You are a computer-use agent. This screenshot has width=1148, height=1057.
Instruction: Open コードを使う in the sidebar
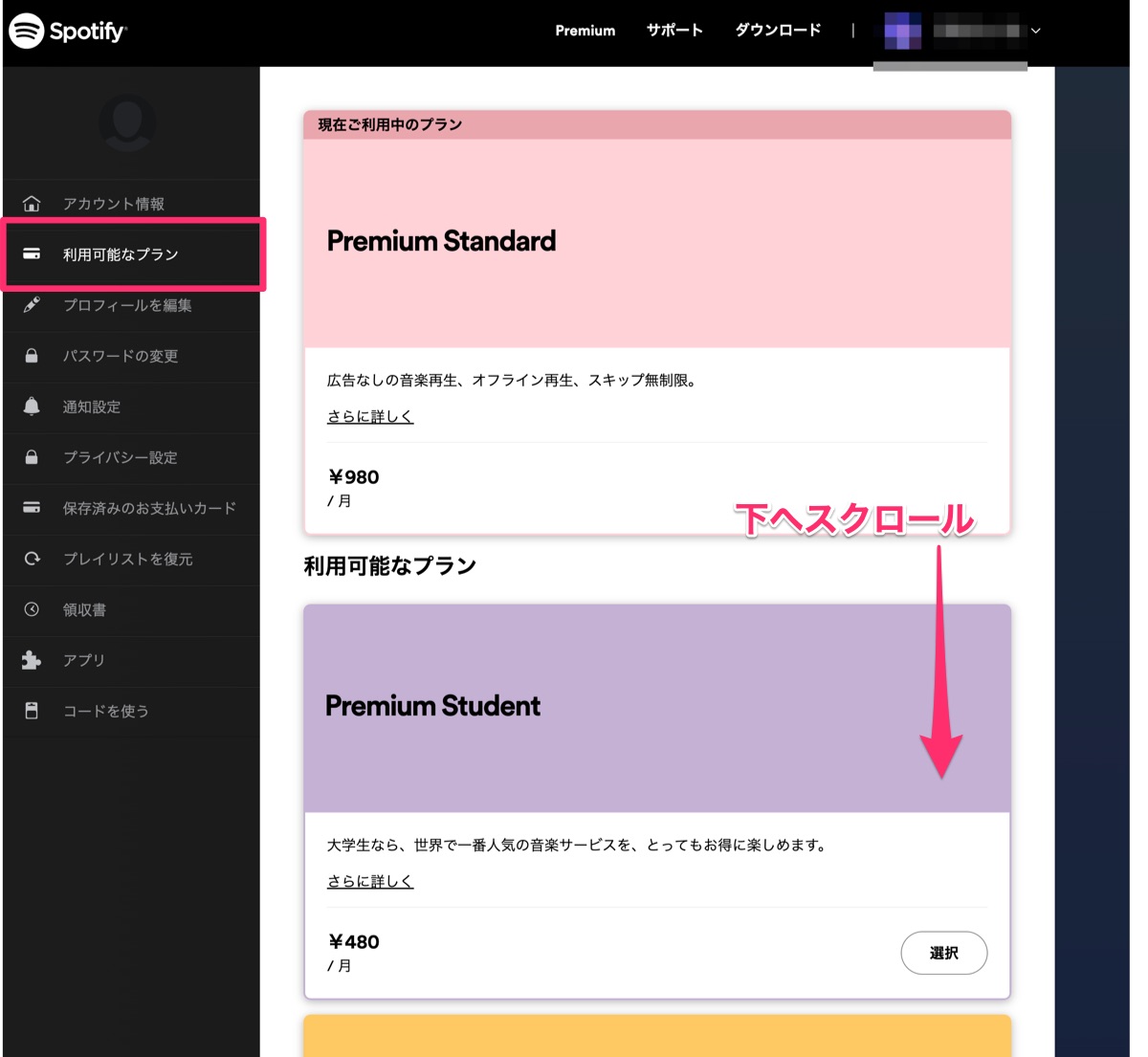point(105,711)
